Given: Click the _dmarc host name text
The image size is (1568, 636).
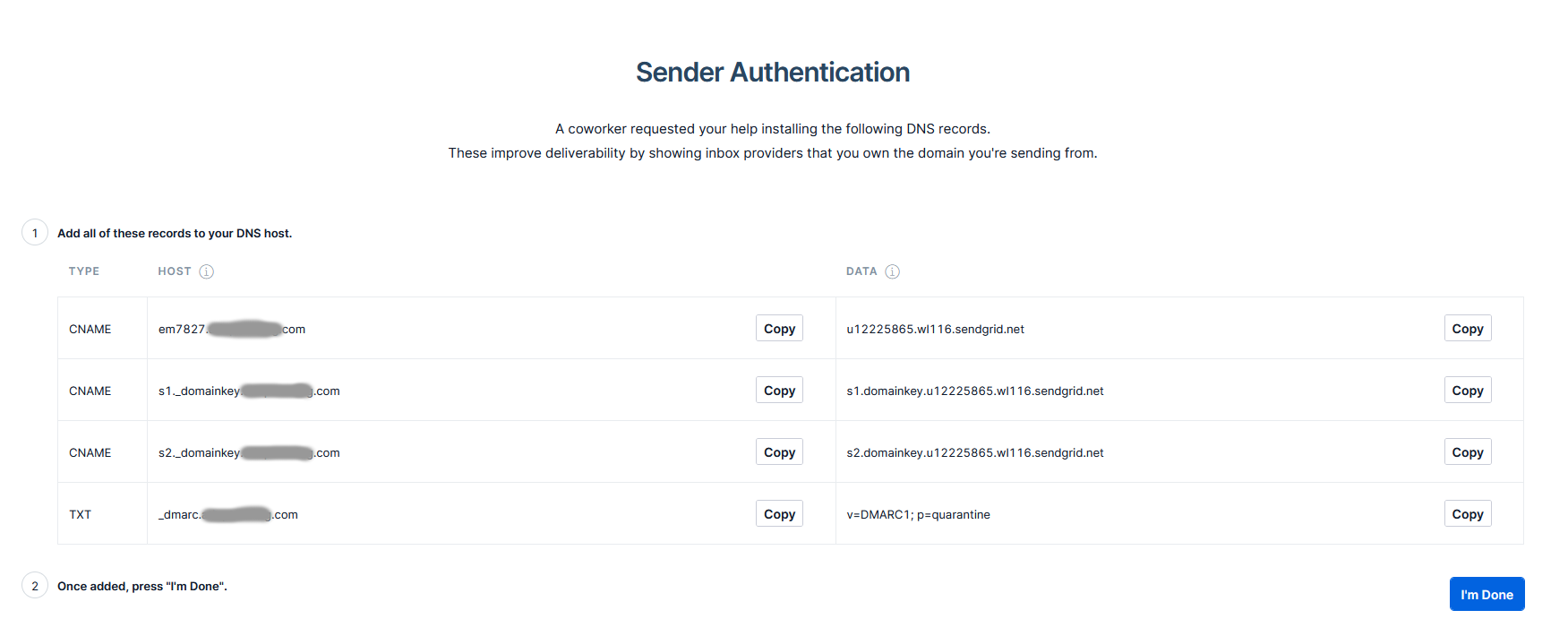Looking at the screenshot, I should point(227,515).
